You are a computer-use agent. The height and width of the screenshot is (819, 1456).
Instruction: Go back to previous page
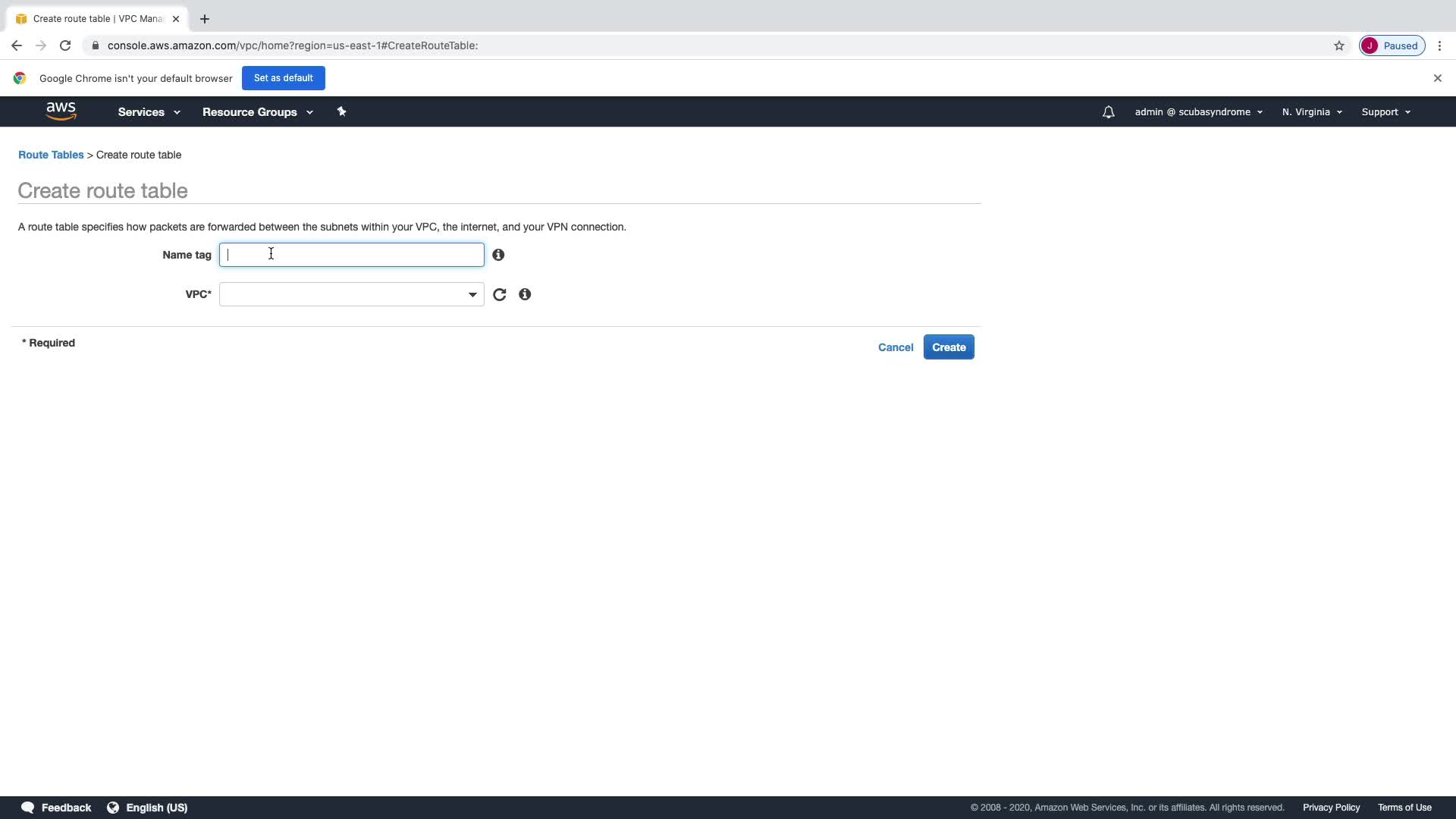coord(17,45)
